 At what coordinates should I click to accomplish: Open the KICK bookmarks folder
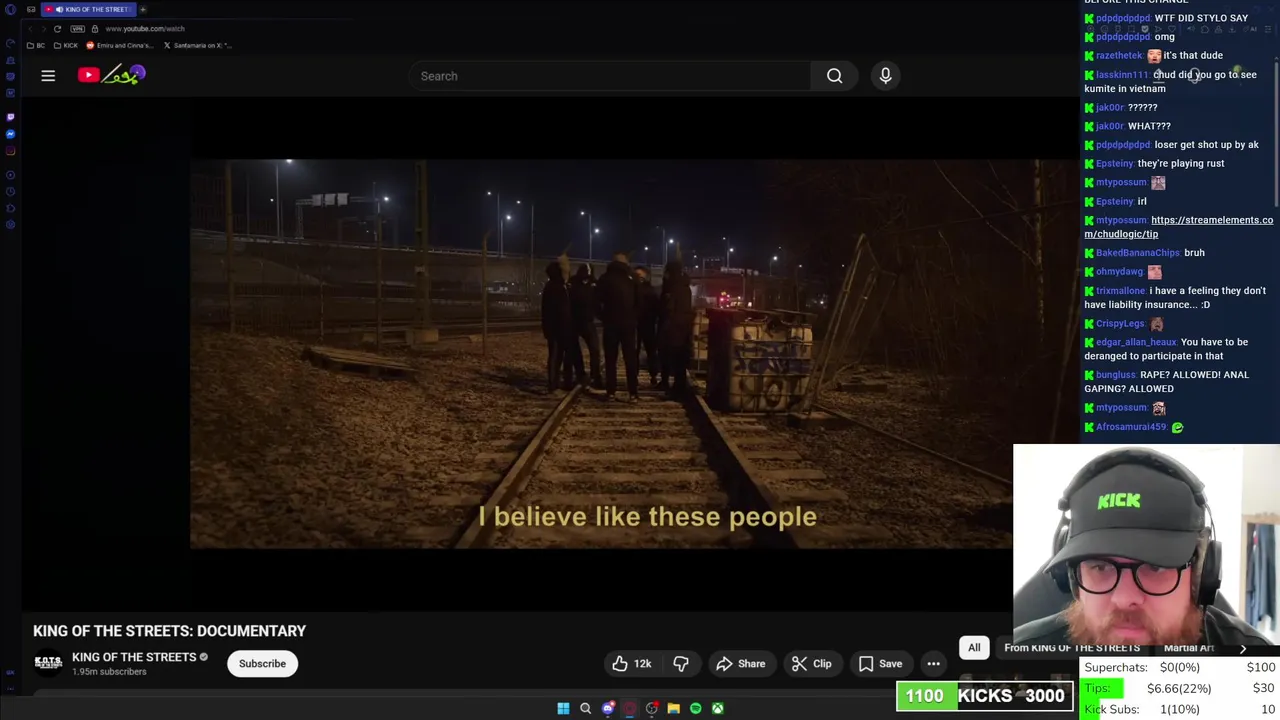click(65, 46)
